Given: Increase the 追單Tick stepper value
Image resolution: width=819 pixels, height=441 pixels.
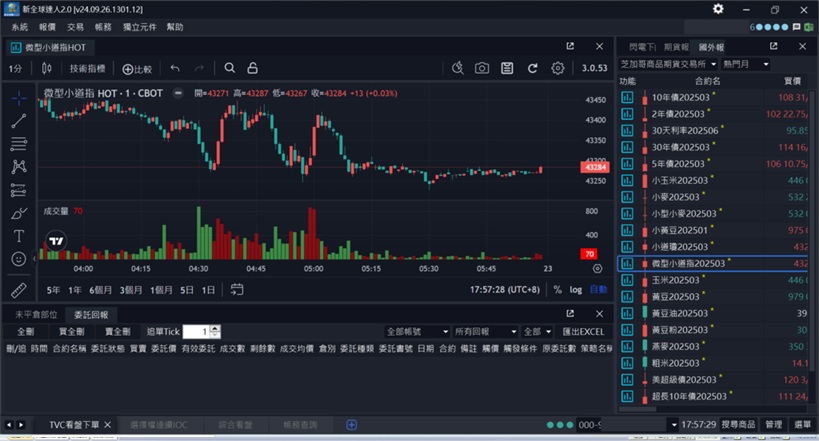Looking at the screenshot, I should tap(216, 329).
